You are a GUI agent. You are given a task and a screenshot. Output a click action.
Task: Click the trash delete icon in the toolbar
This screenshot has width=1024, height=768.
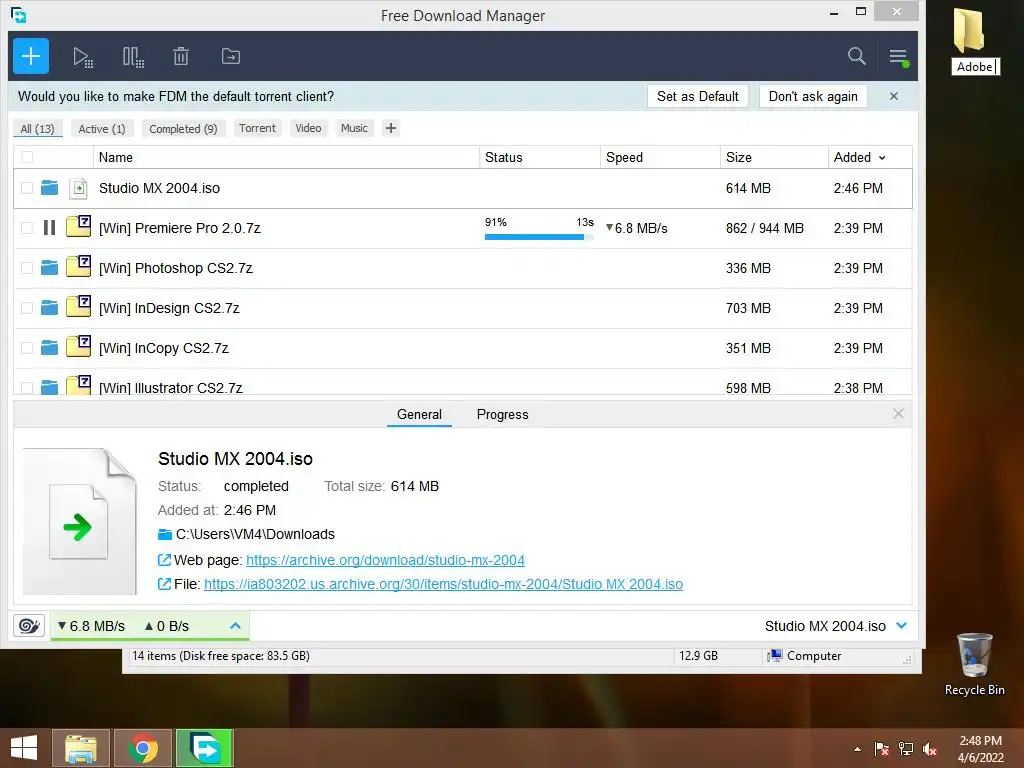point(181,57)
